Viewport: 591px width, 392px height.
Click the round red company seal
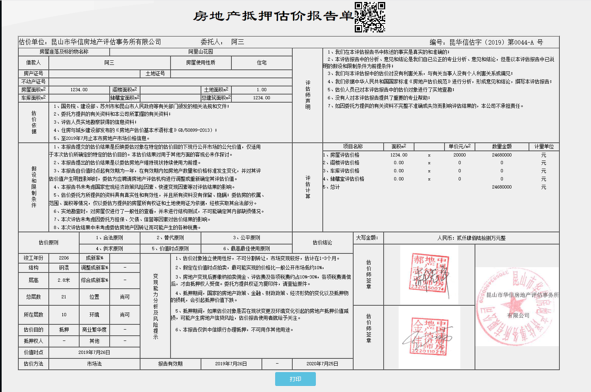click(517, 306)
